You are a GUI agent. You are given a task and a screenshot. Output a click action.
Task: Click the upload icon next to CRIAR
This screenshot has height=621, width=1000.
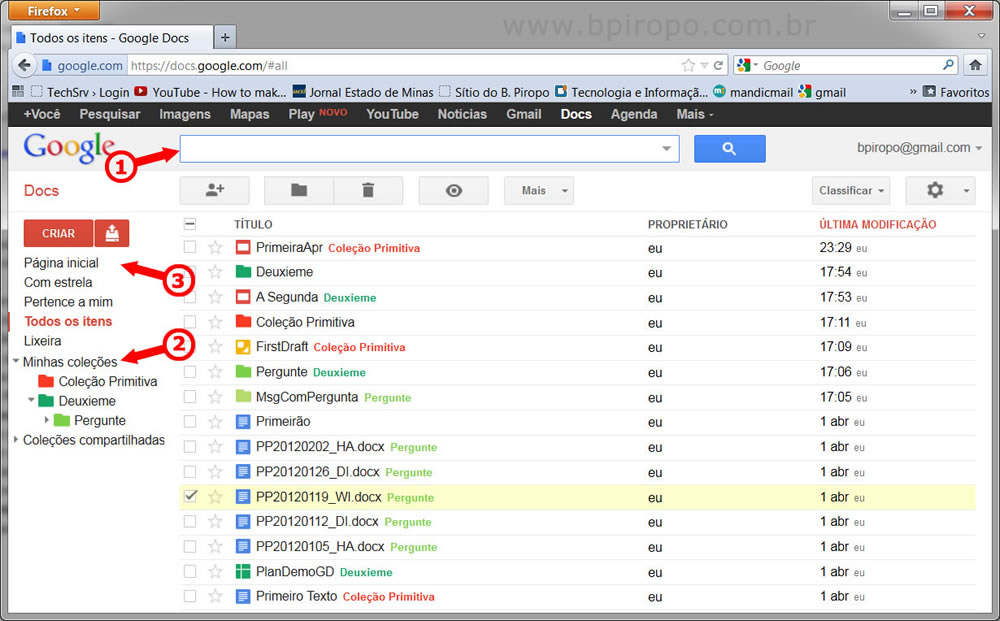(112, 233)
